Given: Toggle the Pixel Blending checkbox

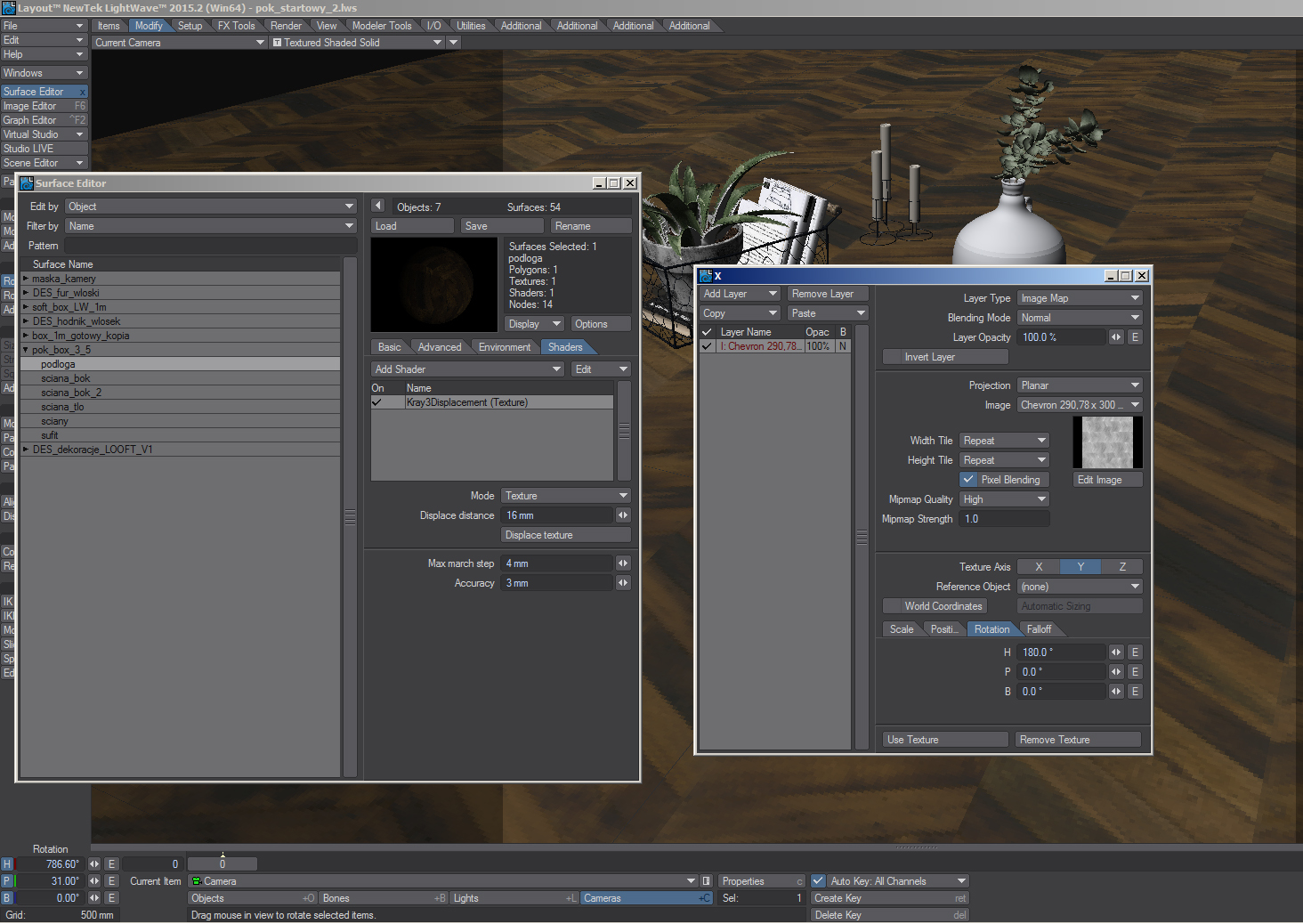Looking at the screenshot, I should (969, 480).
